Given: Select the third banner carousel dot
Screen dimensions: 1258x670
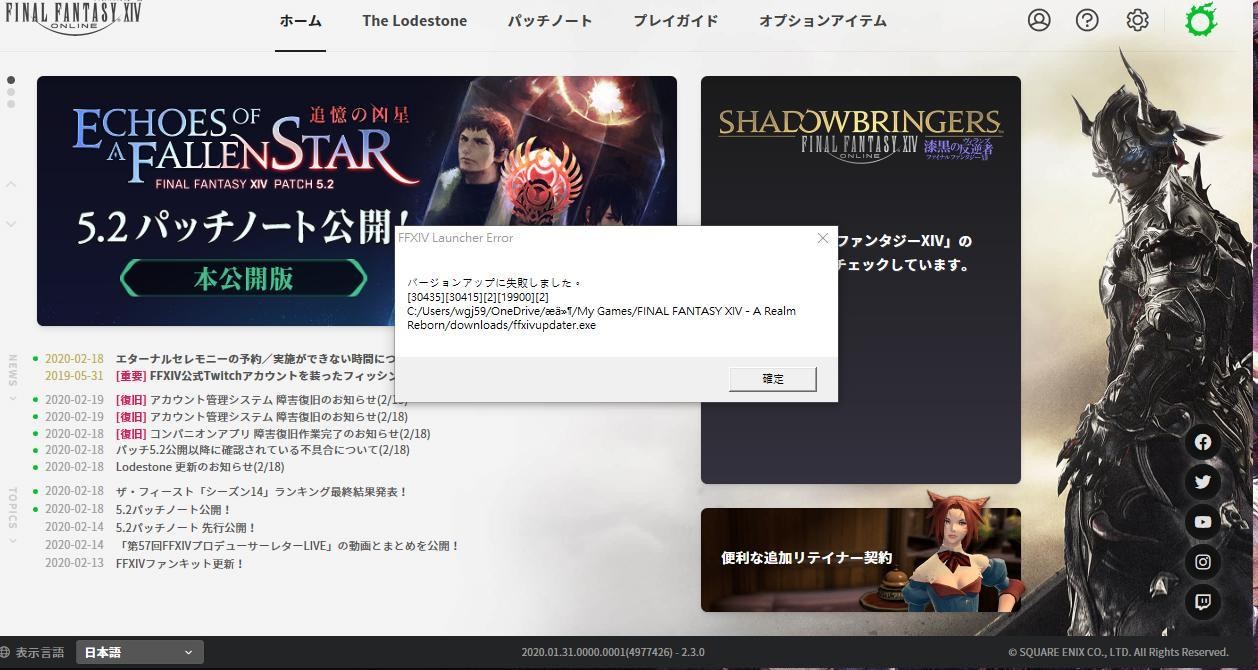Looking at the screenshot, I should [11, 103].
